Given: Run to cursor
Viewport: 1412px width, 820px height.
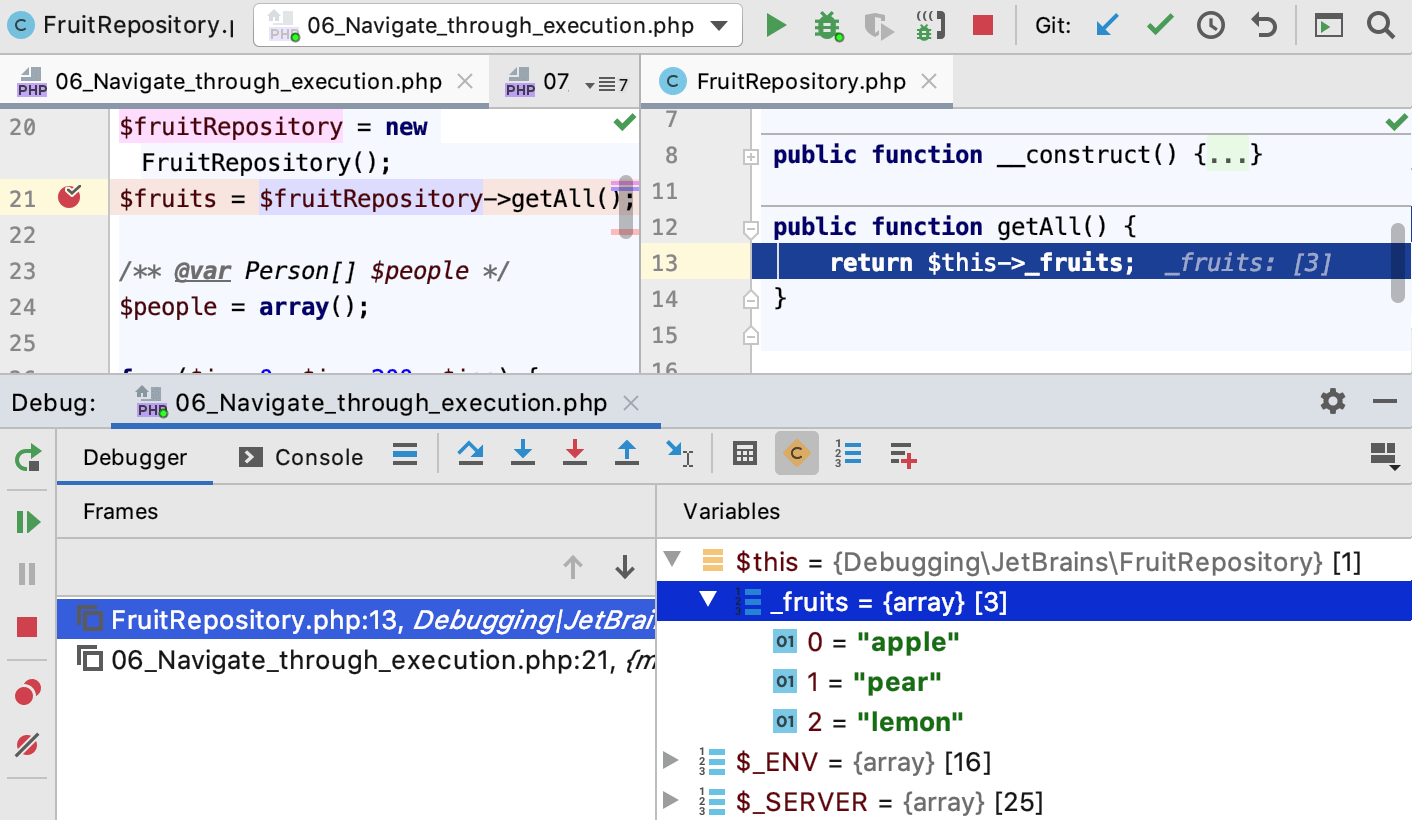Looking at the screenshot, I should click(680, 454).
